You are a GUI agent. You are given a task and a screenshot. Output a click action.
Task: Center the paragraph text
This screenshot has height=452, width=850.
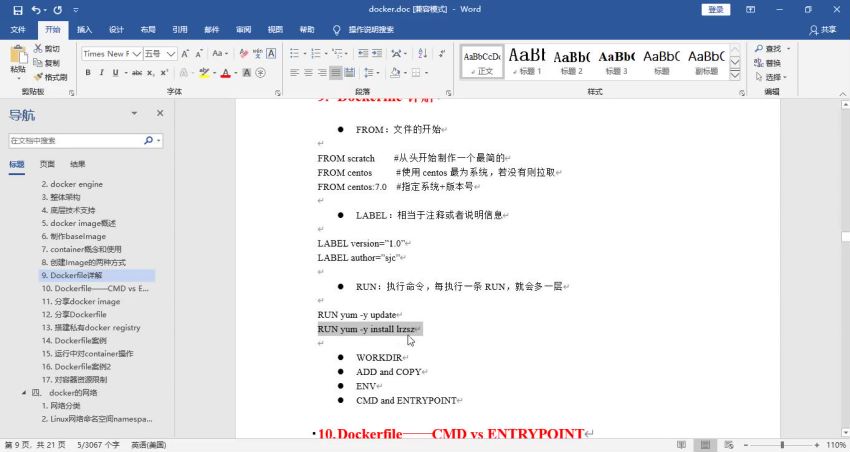pos(308,73)
